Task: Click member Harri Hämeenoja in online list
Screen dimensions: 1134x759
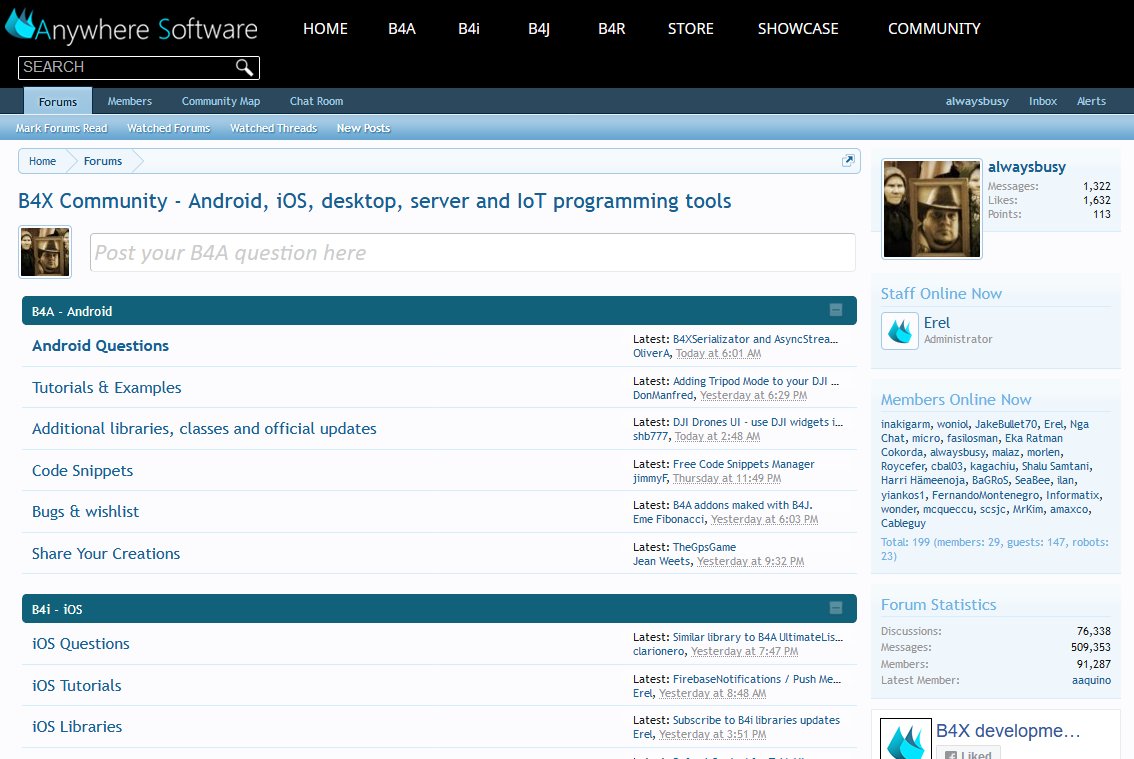Action: click(x=924, y=480)
